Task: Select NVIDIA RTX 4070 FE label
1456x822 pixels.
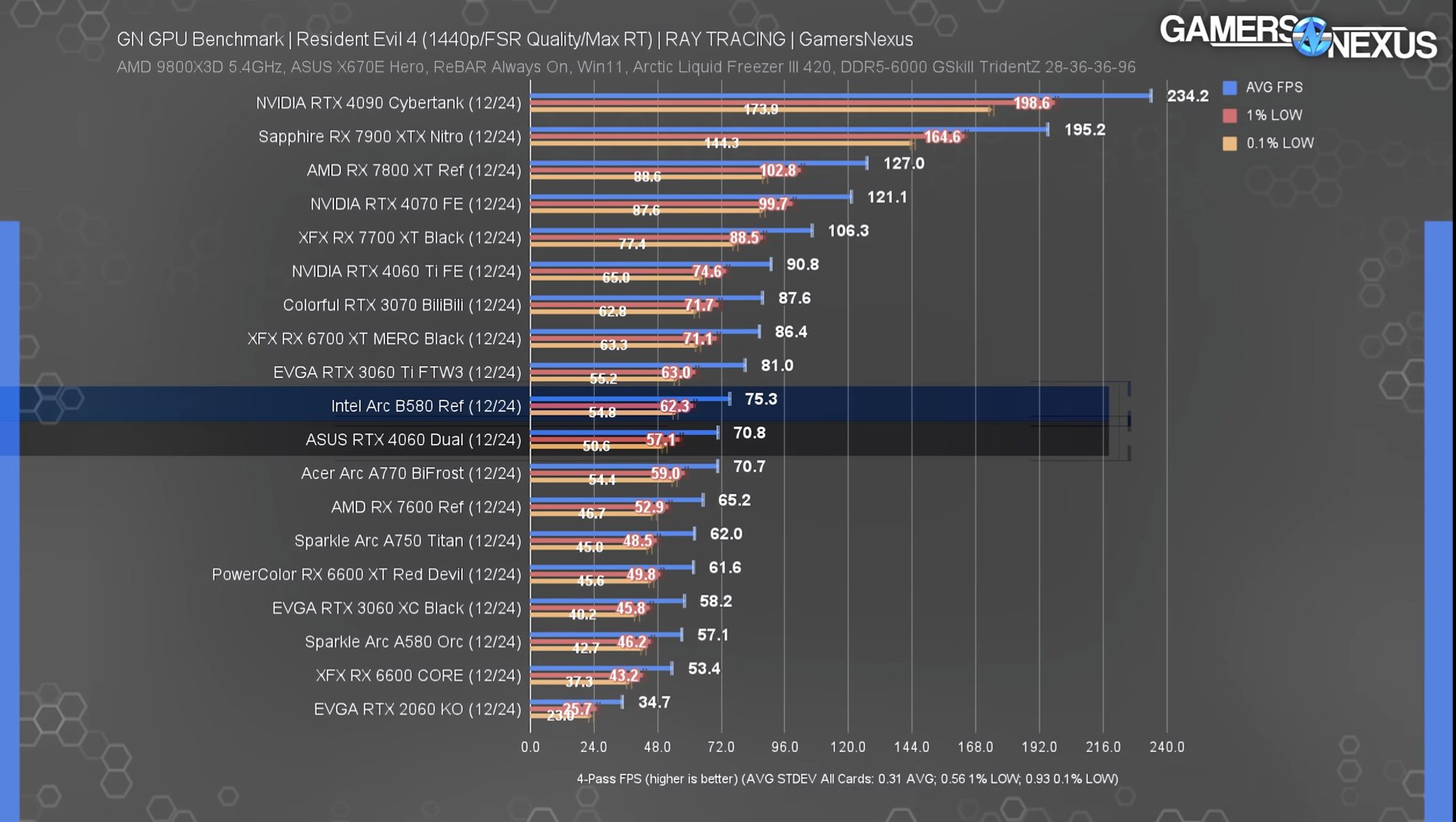Action: pyautogui.click(x=416, y=204)
